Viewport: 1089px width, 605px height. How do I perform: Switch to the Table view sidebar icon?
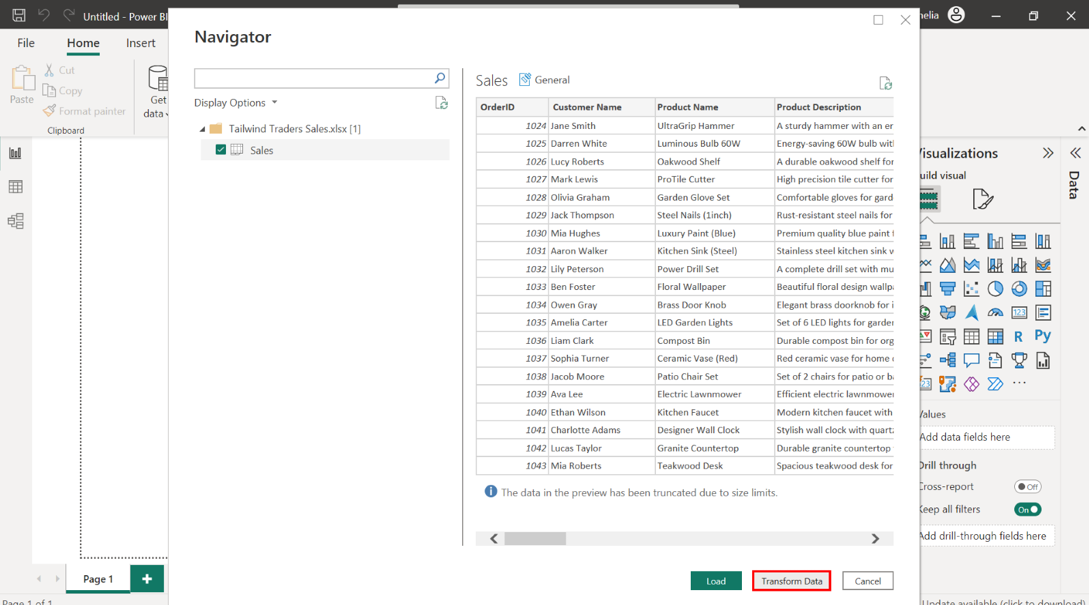click(15, 187)
